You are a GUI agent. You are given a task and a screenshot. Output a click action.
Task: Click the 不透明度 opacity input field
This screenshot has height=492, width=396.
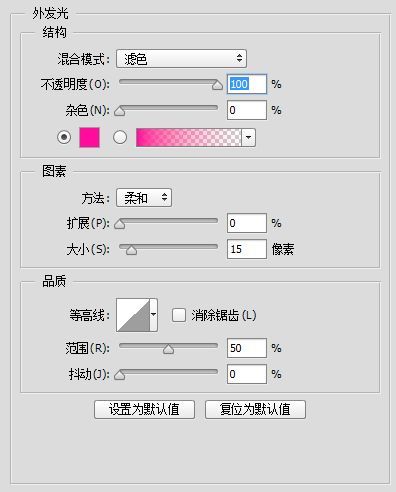[247, 84]
